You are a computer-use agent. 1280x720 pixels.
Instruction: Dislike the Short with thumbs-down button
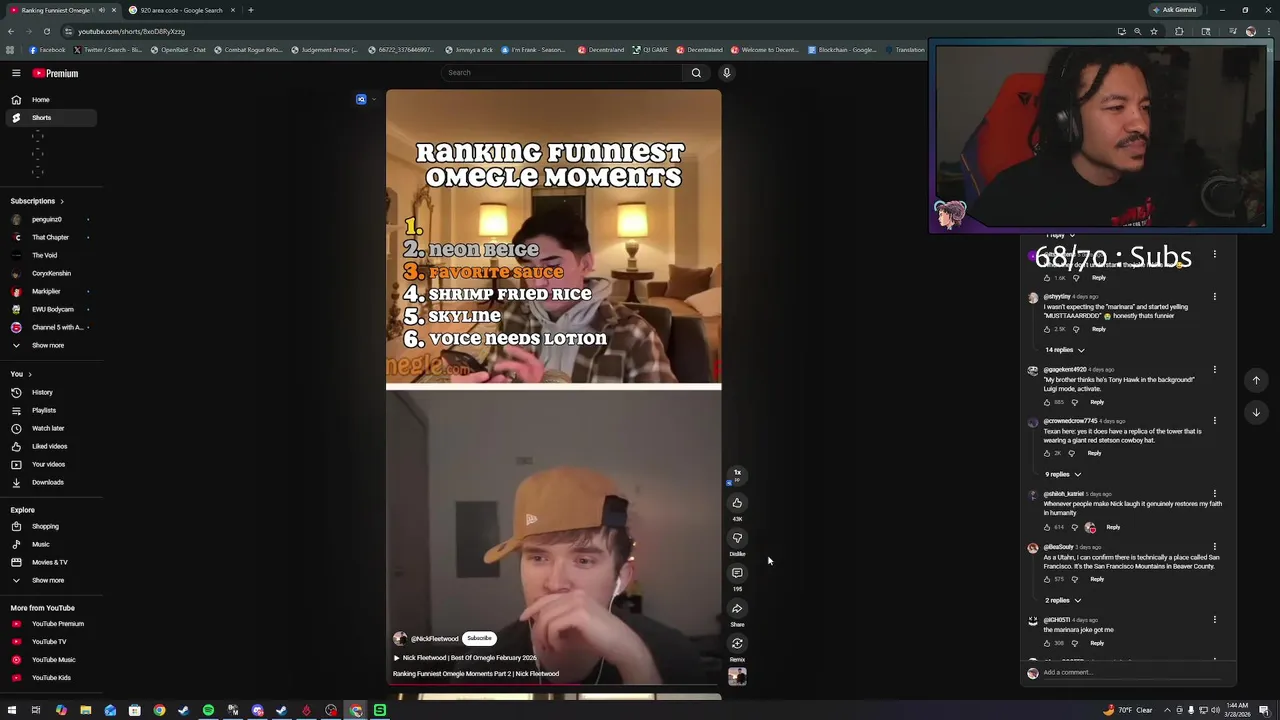click(x=737, y=538)
